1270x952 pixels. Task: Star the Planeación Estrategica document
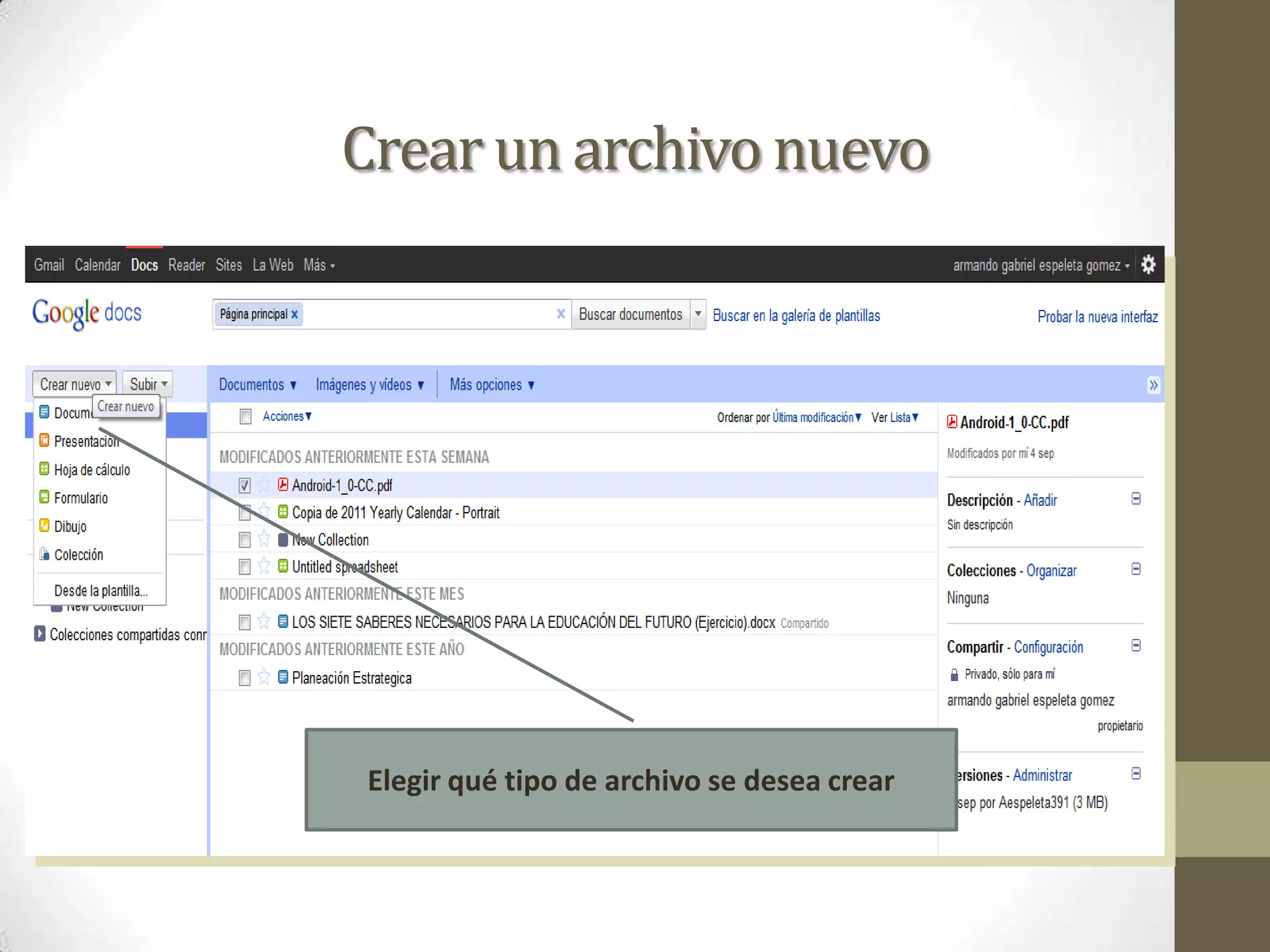(264, 677)
